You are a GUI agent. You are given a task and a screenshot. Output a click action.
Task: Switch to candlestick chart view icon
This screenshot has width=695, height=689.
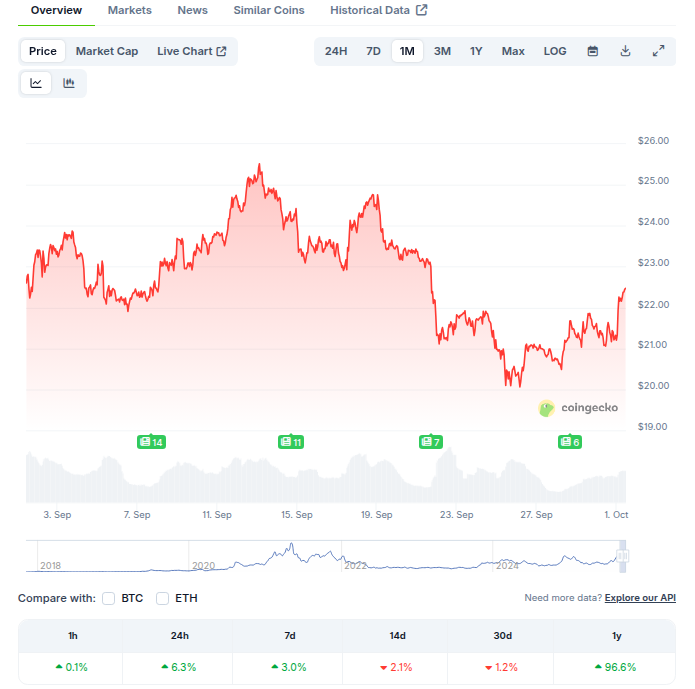coord(69,83)
